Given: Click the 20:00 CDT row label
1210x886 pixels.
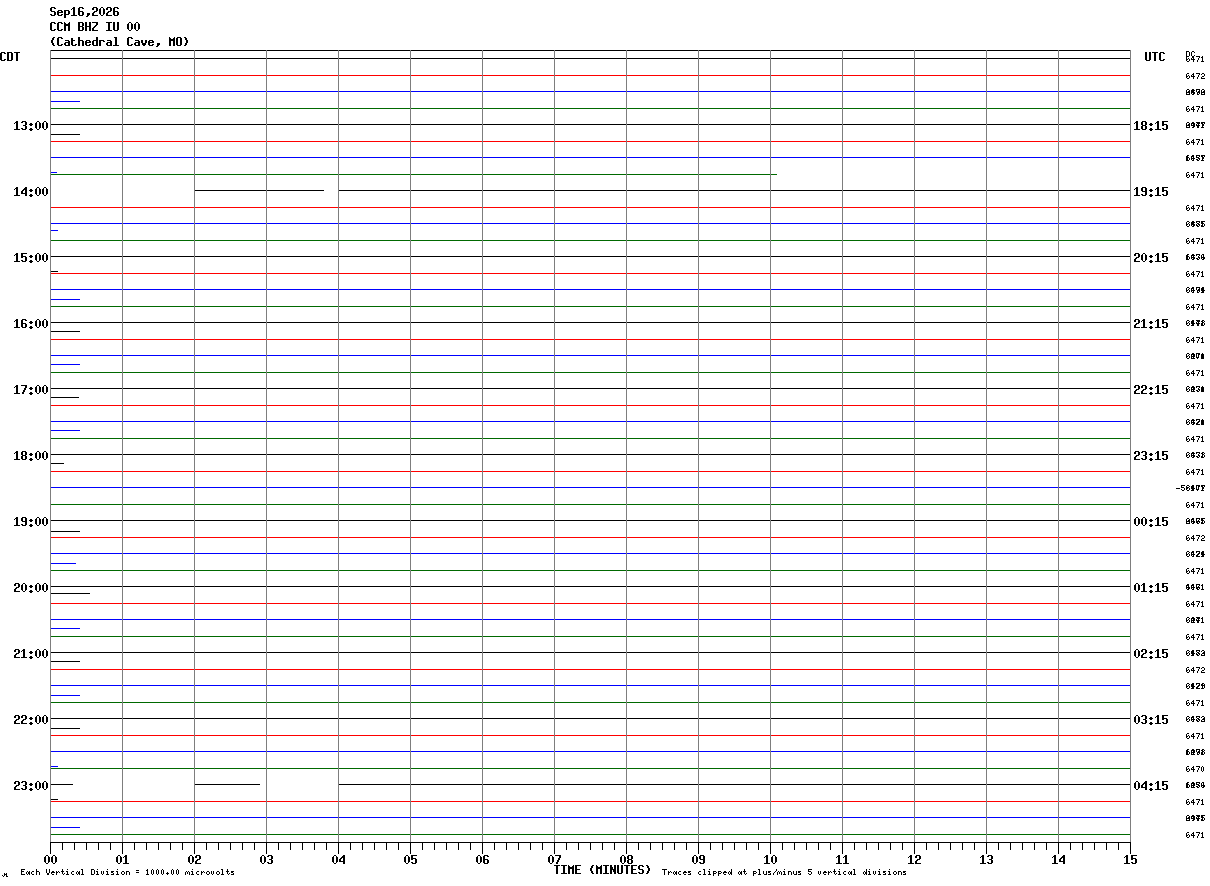Looking at the screenshot, I should click(30, 588).
